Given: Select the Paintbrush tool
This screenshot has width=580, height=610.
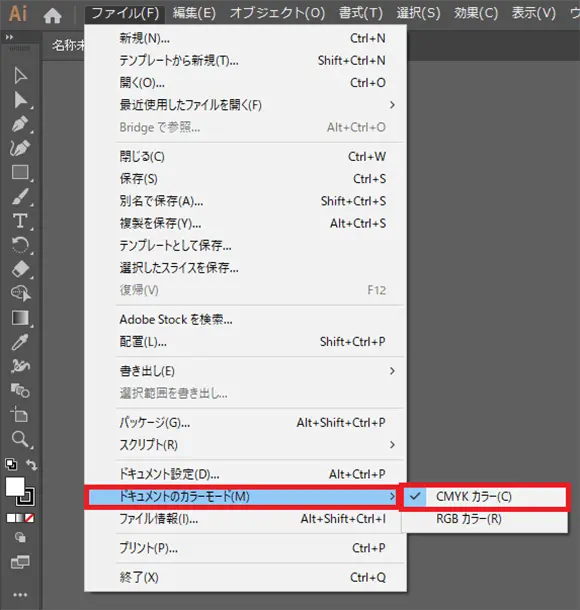Looking at the screenshot, I should point(20,196).
